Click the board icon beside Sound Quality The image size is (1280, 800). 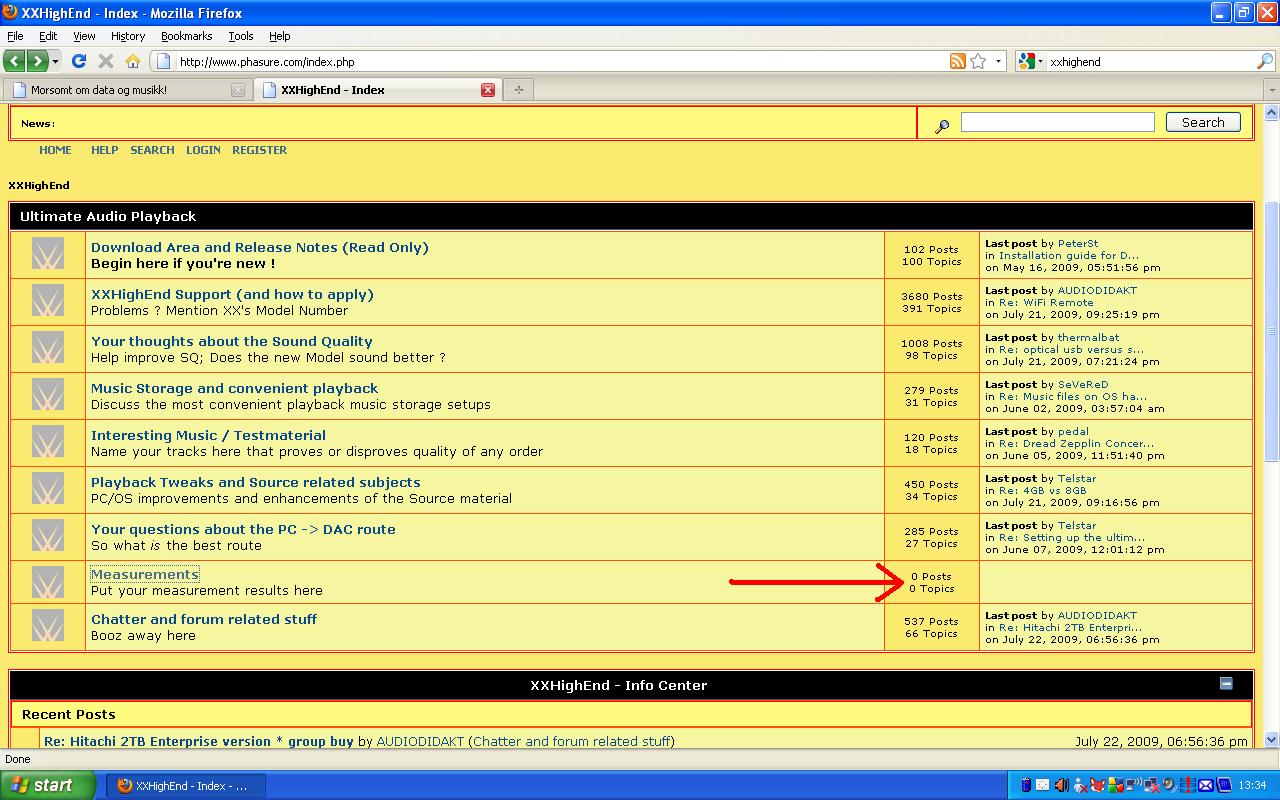tap(47, 348)
